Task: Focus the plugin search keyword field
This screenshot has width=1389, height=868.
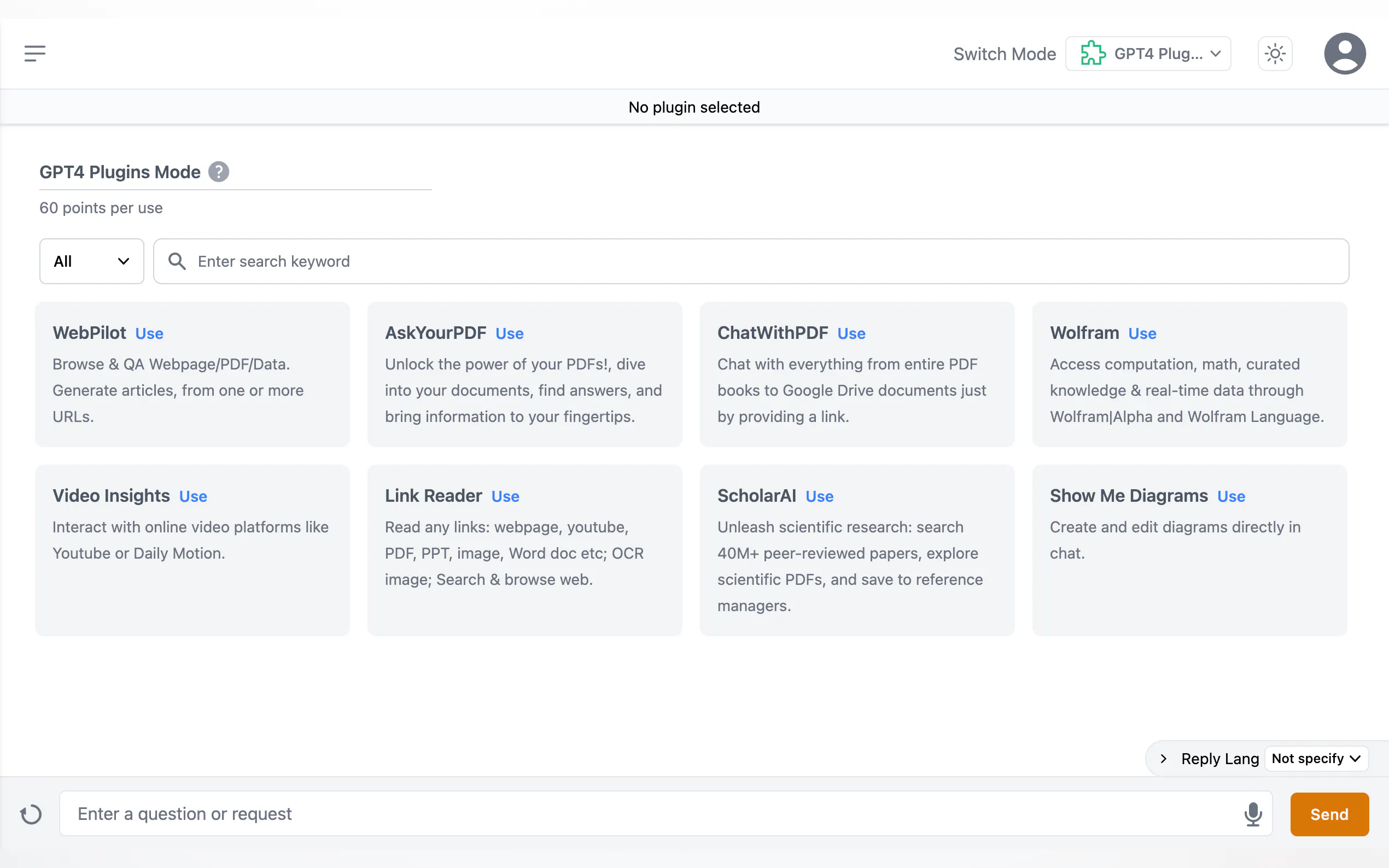Action: click(x=764, y=261)
